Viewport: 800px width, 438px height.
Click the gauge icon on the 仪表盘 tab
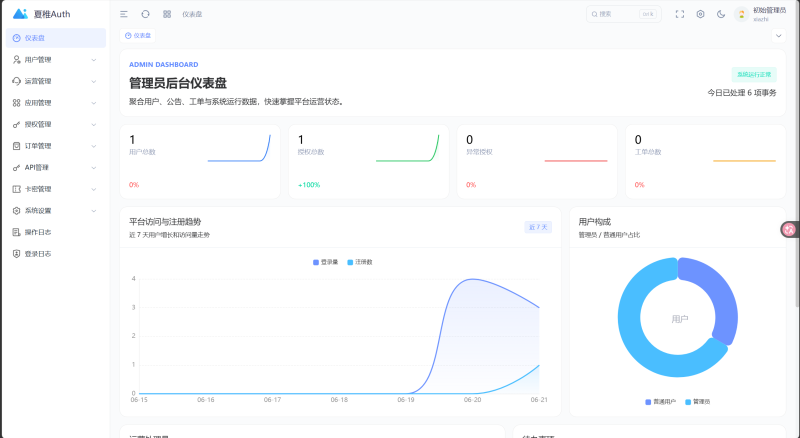click(x=128, y=36)
